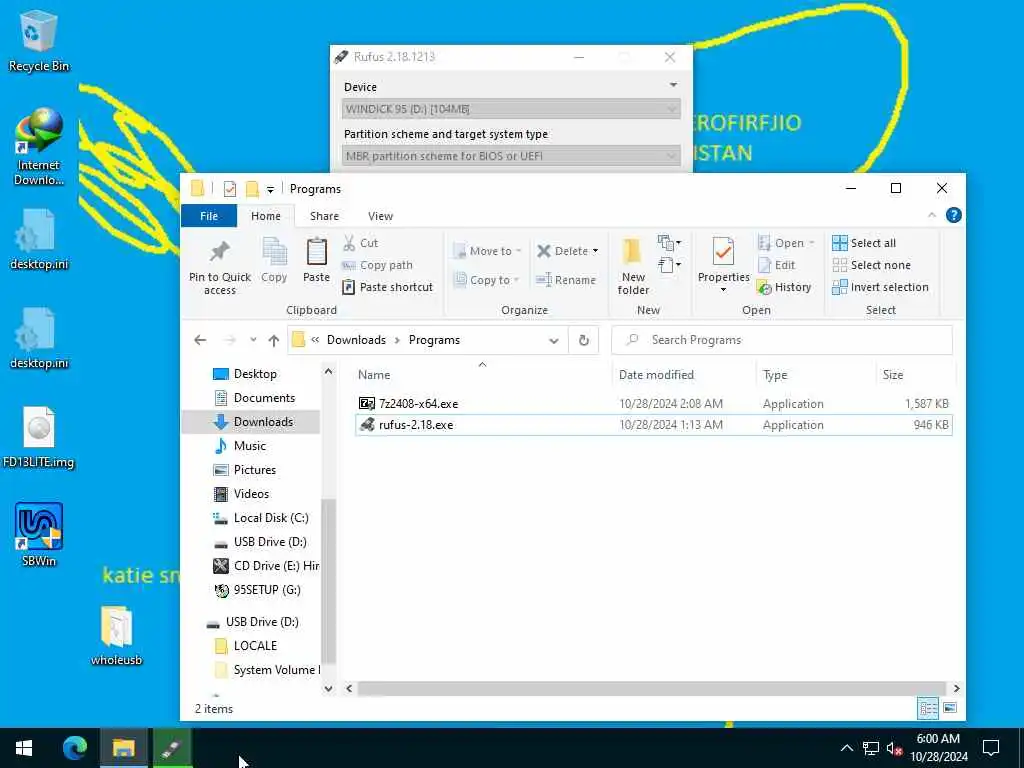Open Rufus partition scheme dropdown

(x=511, y=156)
